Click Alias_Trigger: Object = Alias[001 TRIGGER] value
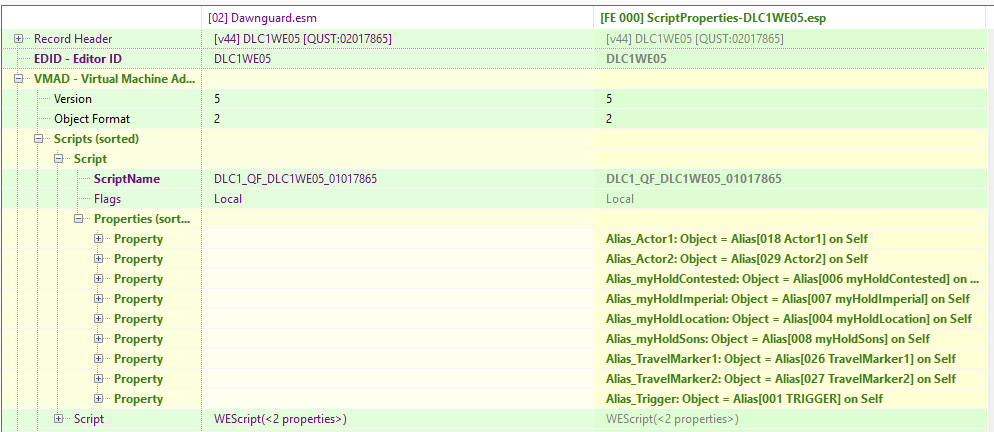The width and height of the screenshot is (994, 432). pos(744,399)
